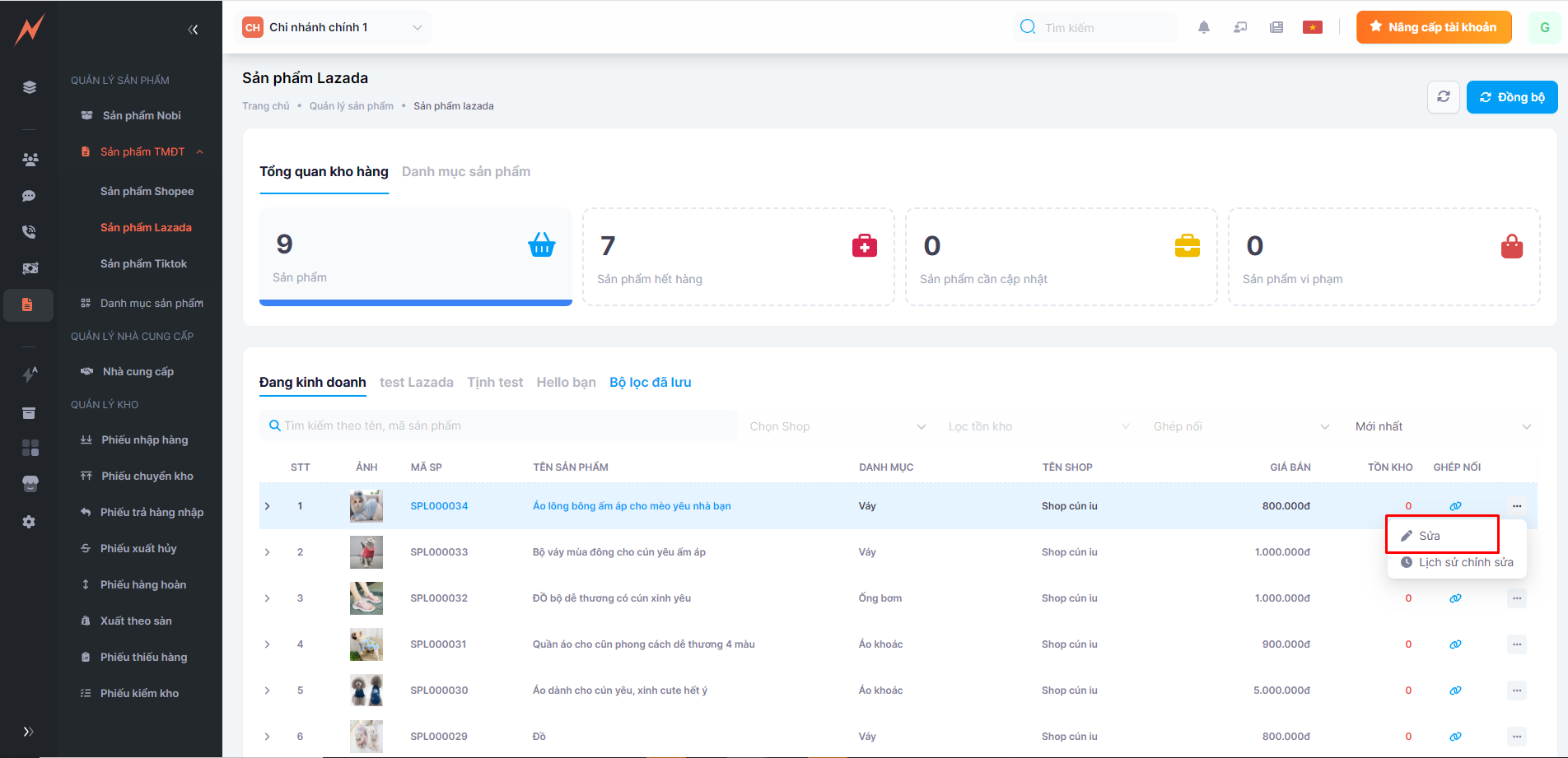Open Sản phẩm Shopee in sidebar
This screenshot has height=758, width=1568.
[147, 191]
